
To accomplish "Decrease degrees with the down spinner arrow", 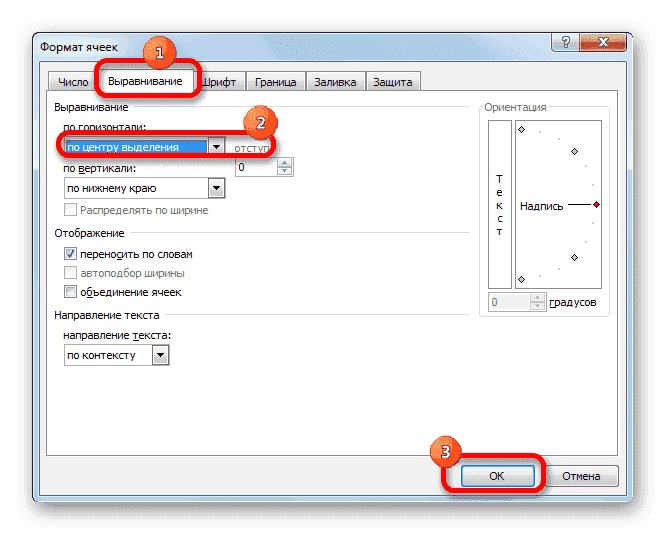I will (538, 307).
